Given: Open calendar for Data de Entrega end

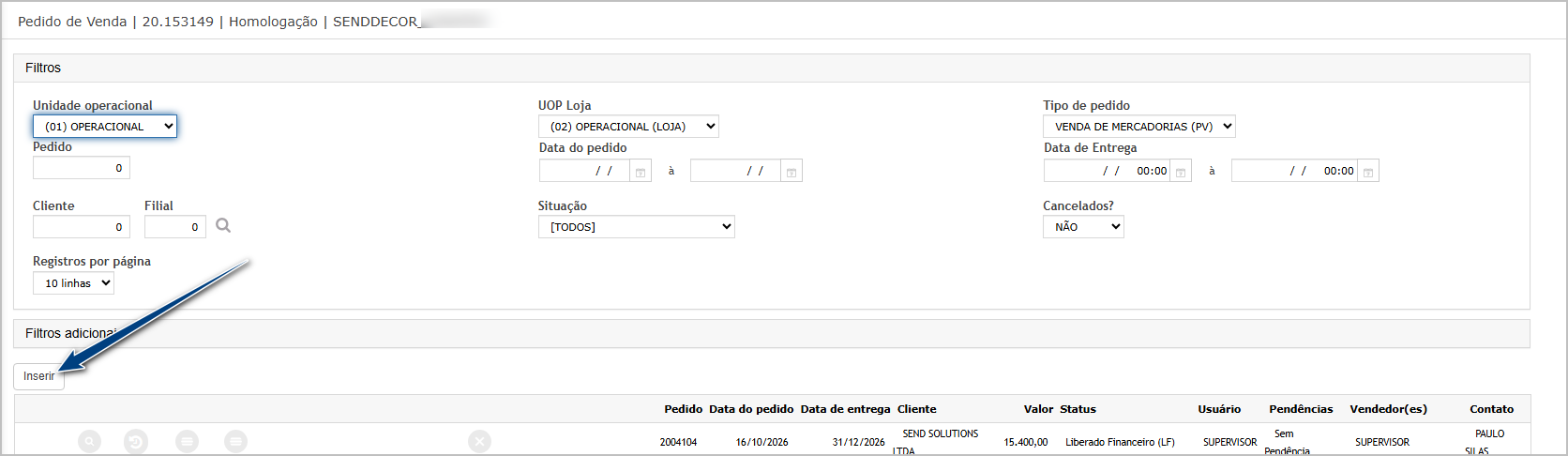Looking at the screenshot, I should (1368, 172).
